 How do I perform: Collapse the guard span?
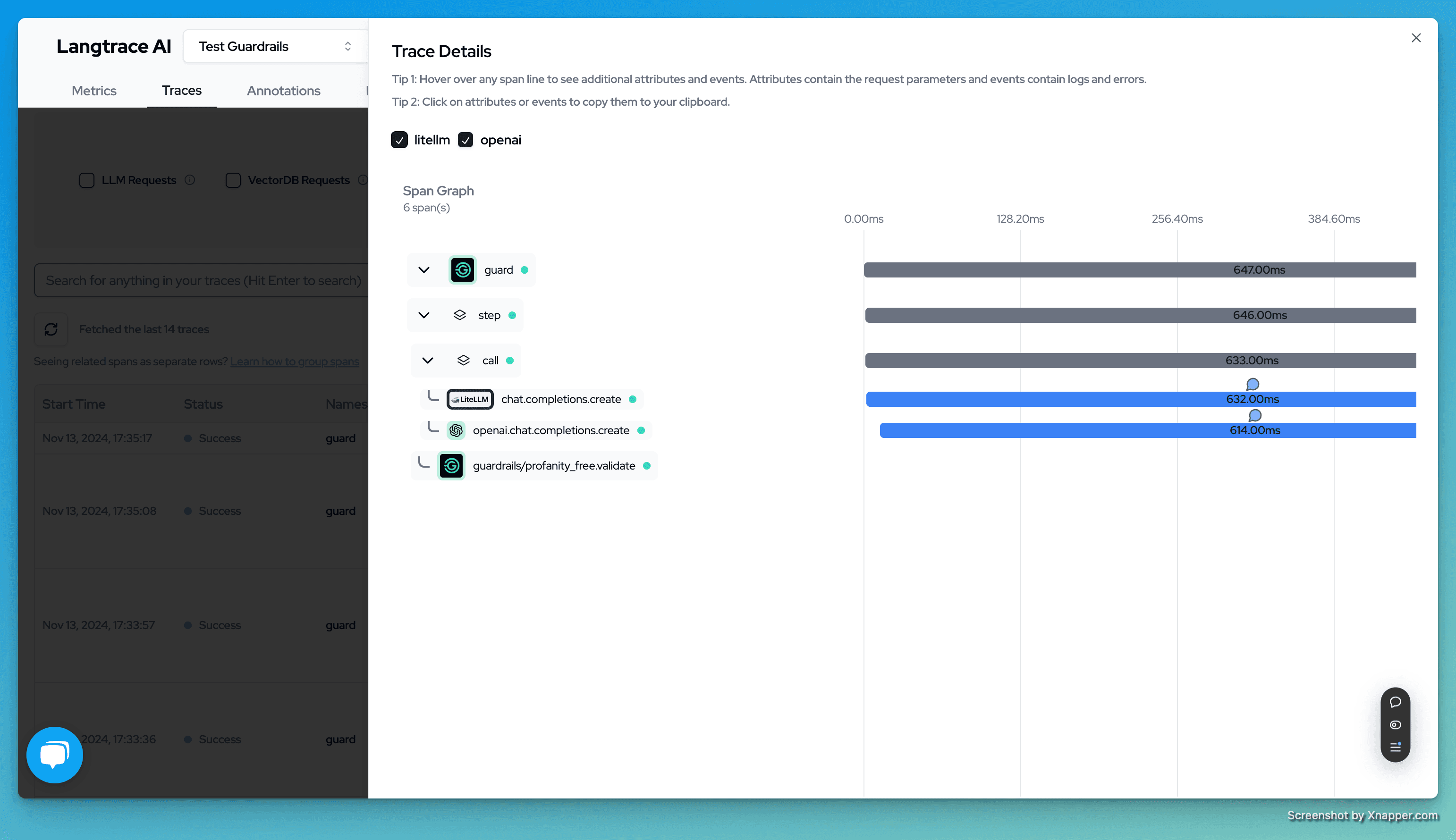[423, 270]
